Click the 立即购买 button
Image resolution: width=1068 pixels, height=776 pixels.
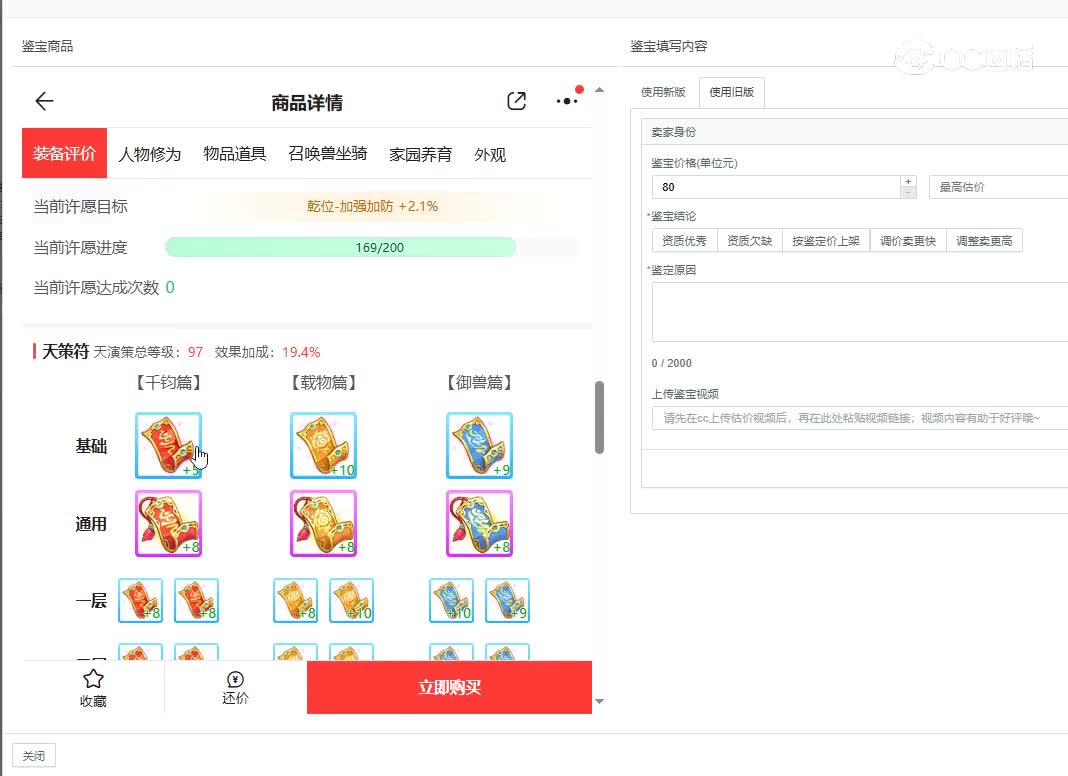tap(450, 687)
